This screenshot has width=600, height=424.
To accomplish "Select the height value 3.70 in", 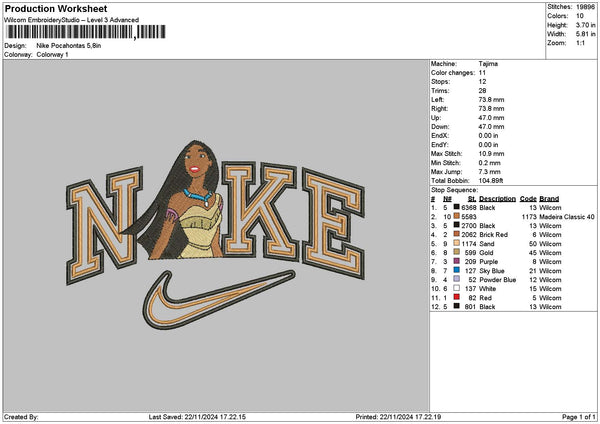I will pyautogui.click(x=585, y=25).
